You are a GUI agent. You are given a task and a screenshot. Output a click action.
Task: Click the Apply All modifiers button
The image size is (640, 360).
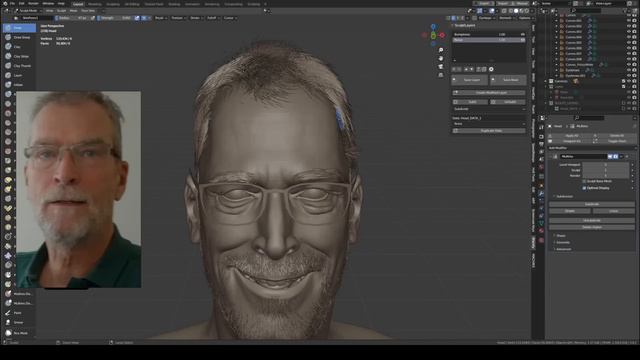[571, 136]
